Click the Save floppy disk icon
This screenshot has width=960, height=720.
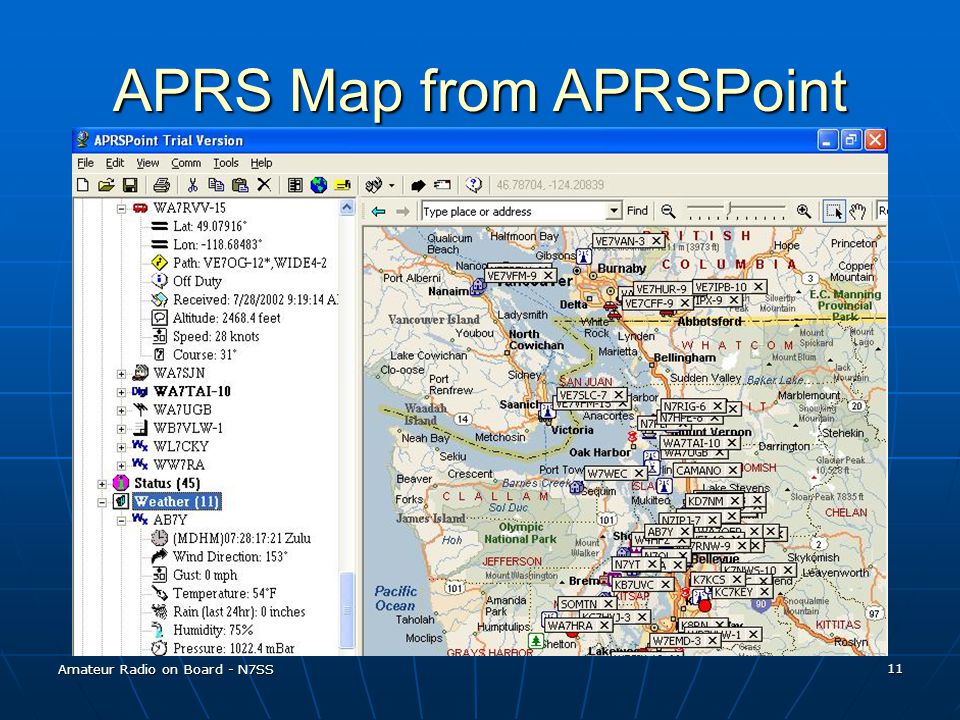coord(130,185)
